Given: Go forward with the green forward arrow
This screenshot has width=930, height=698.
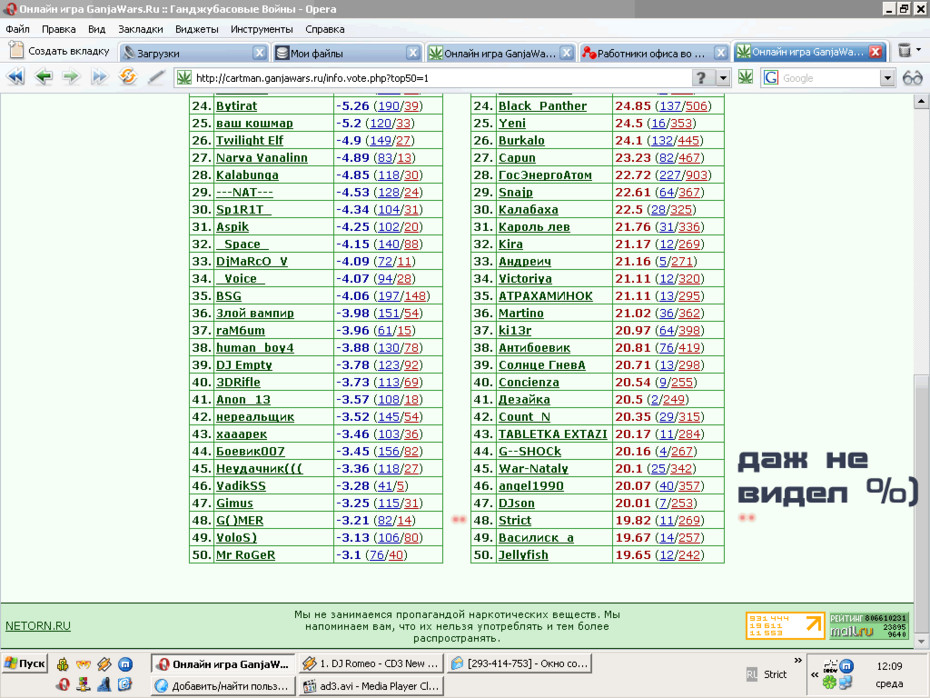Looking at the screenshot, I should [71, 77].
